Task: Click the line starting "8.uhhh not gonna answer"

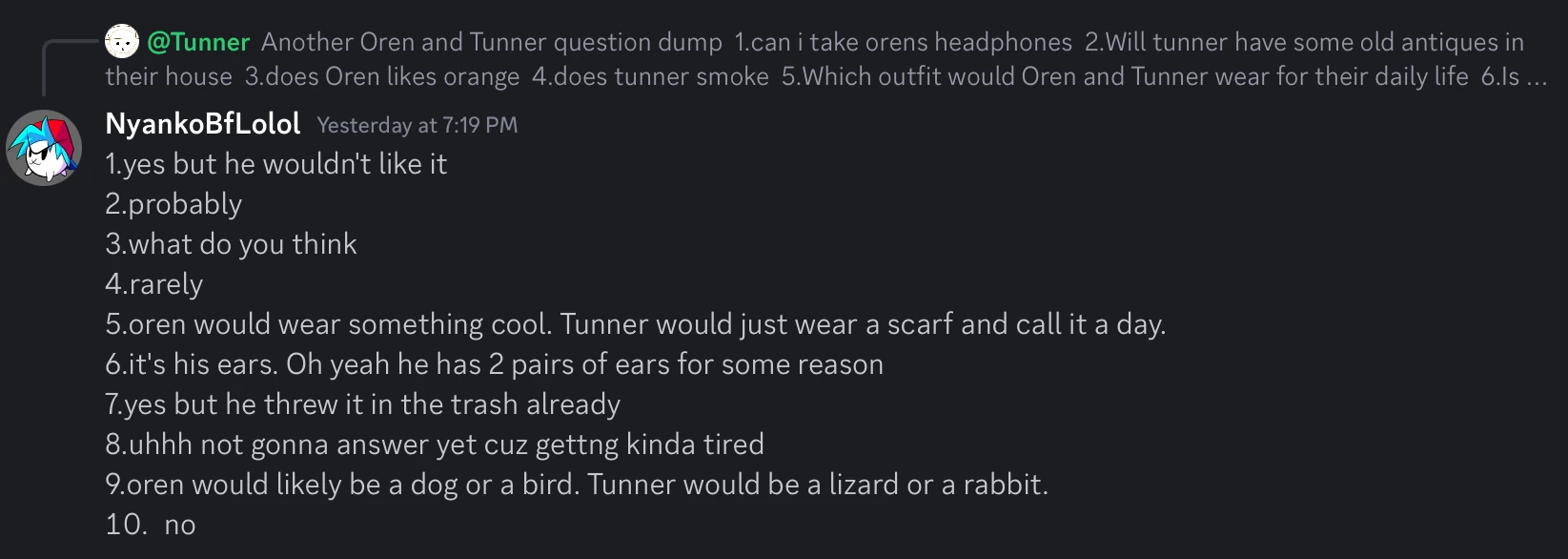Action: (435, 445)
